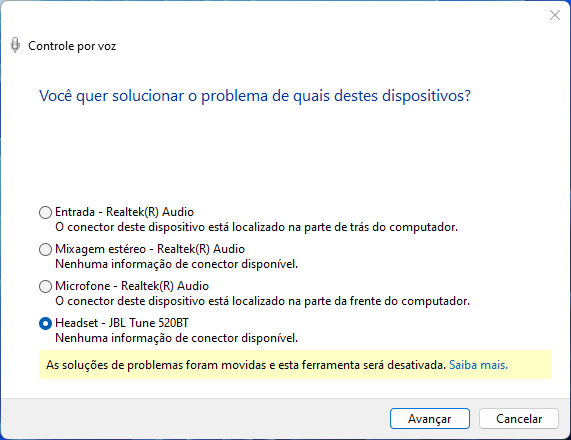The width and height of the screenshot is (571, 440).
Task: Pick the Microfone - Realtek(R) Audio radio button
Action: [x=45, y=286]
